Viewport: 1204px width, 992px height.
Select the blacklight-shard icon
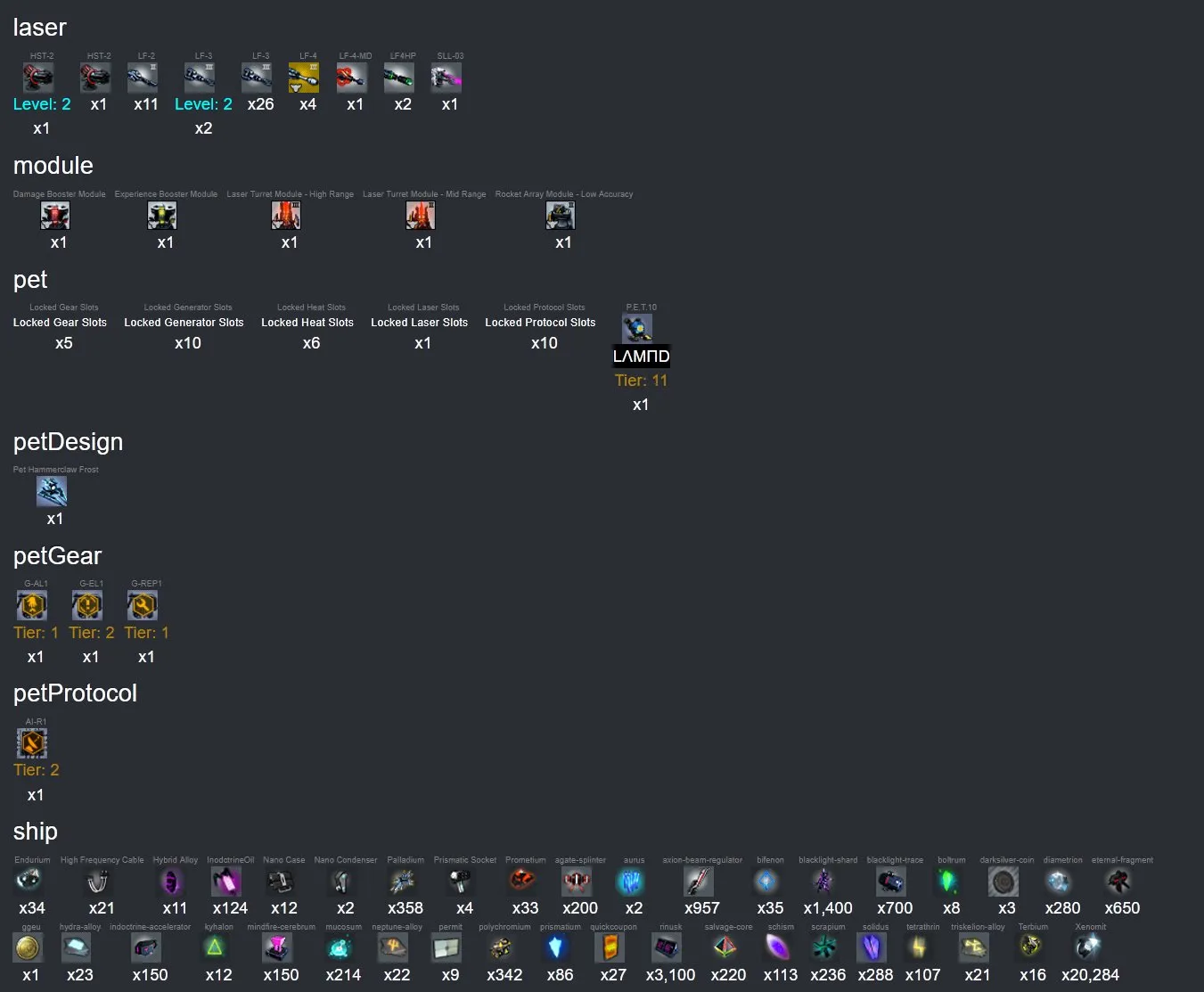coord(824,881)
